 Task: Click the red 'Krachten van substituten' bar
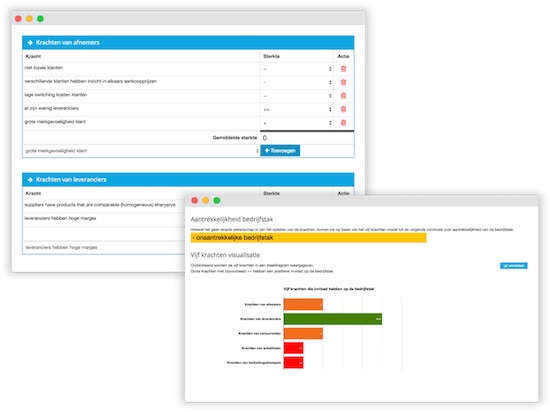[293, 348]
